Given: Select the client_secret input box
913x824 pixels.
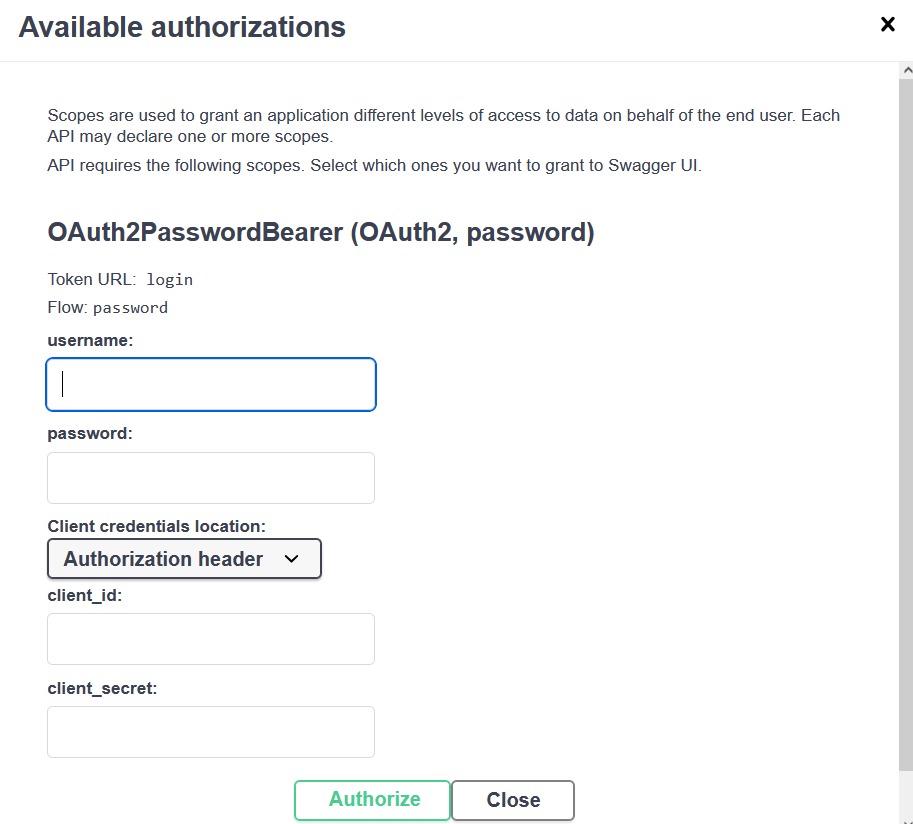Looking at the screenshot, I should [x=211, y=732].
